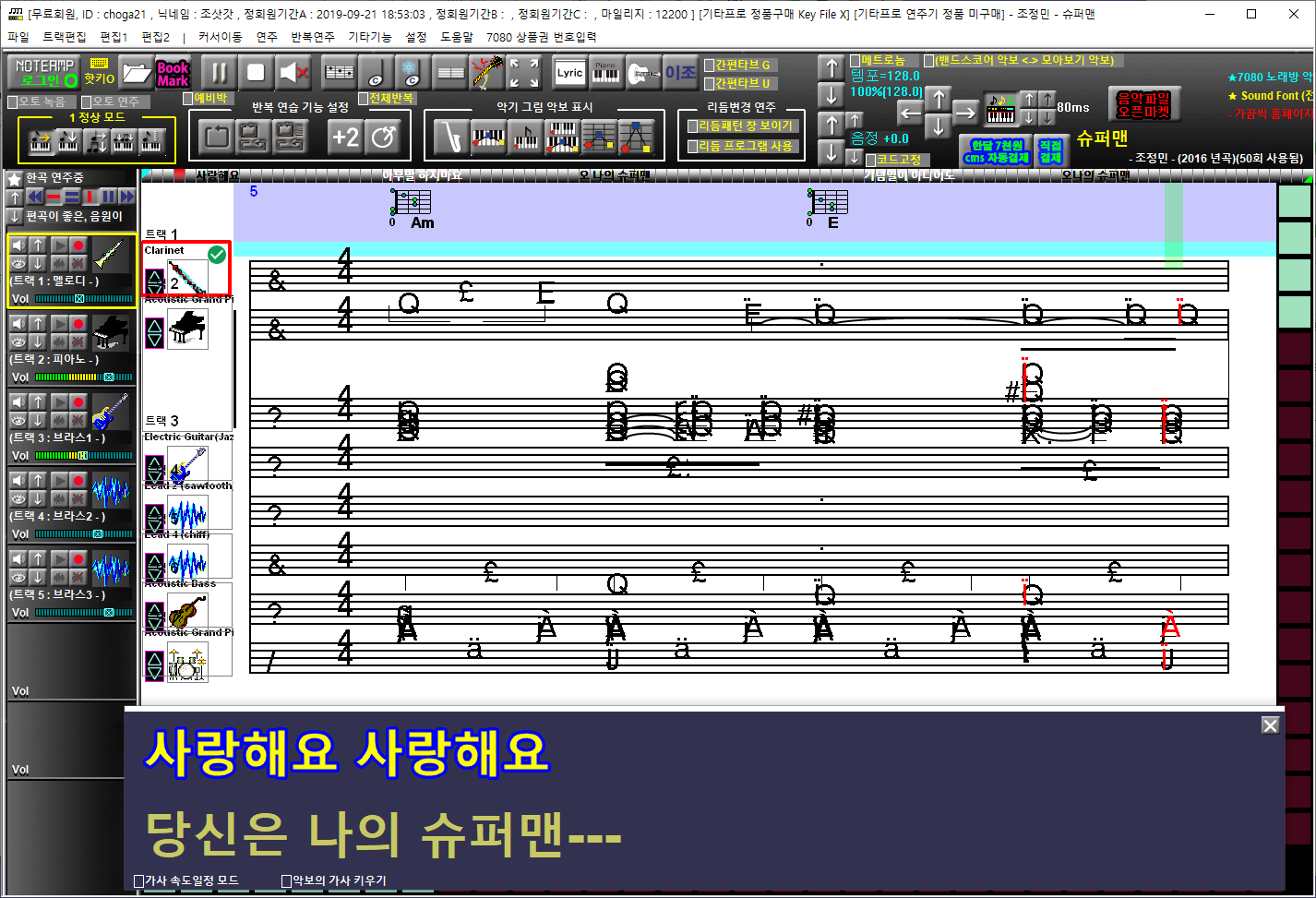Enable 리듬패턴 창 보이기 checkbox
Image resolution: width=1316 pixels, height=898 pixels.
693,126
